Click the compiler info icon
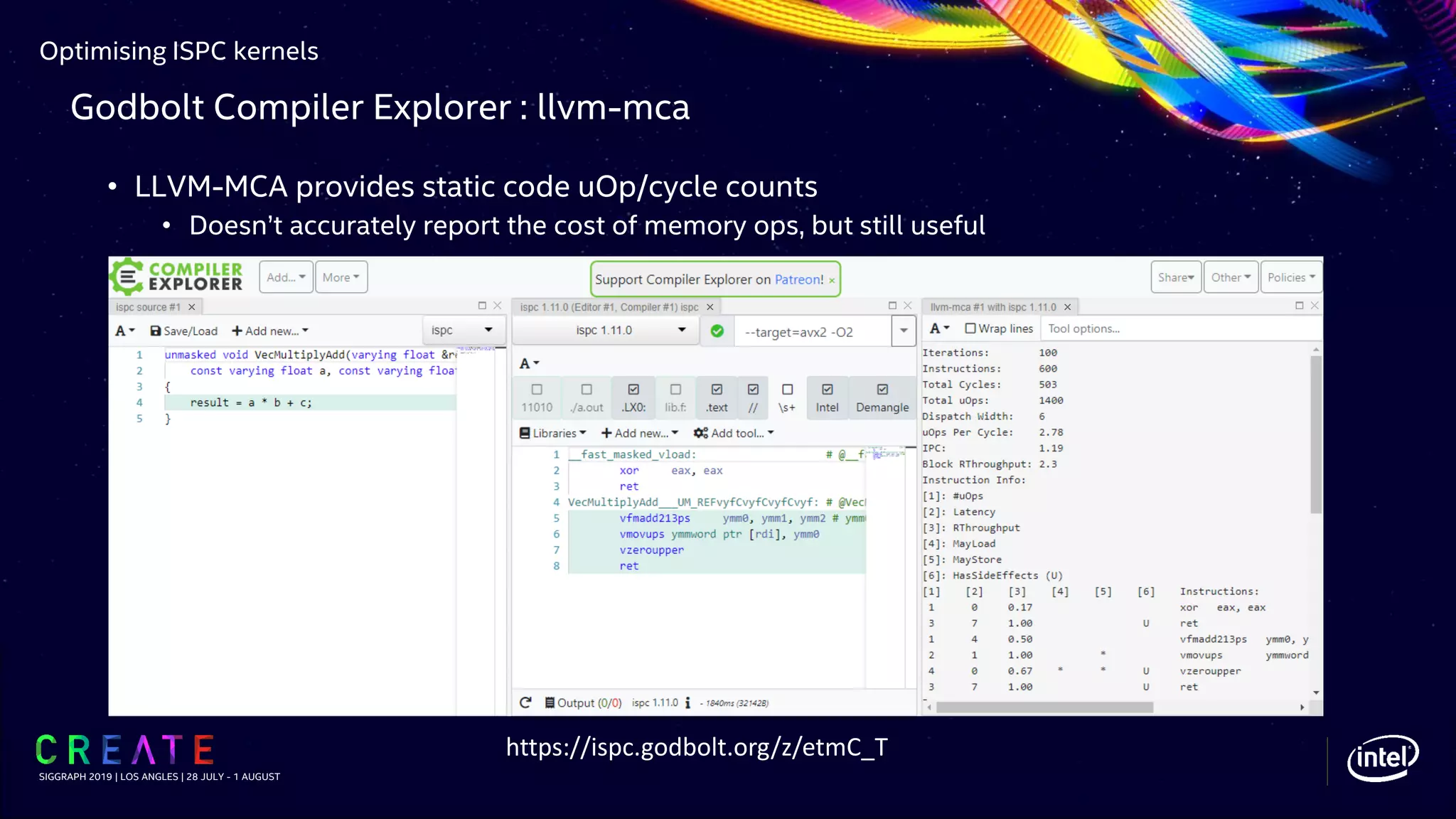 687,702
